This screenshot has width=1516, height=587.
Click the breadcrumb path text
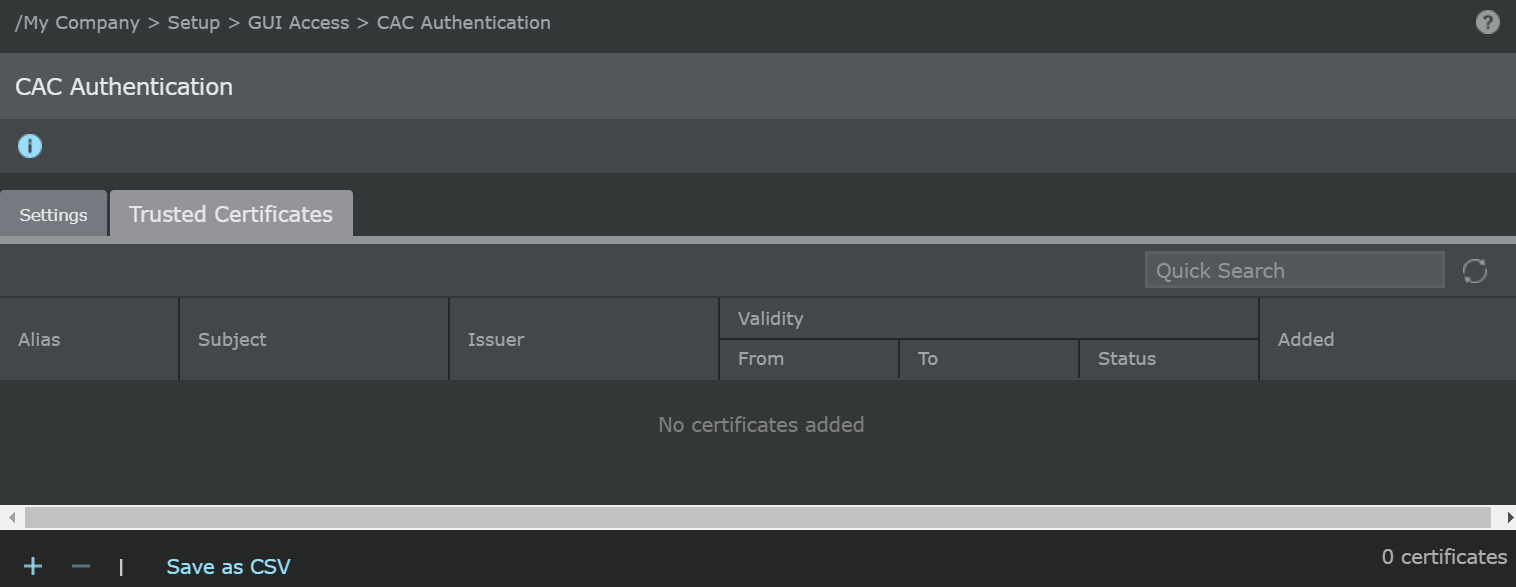(282, 22)
